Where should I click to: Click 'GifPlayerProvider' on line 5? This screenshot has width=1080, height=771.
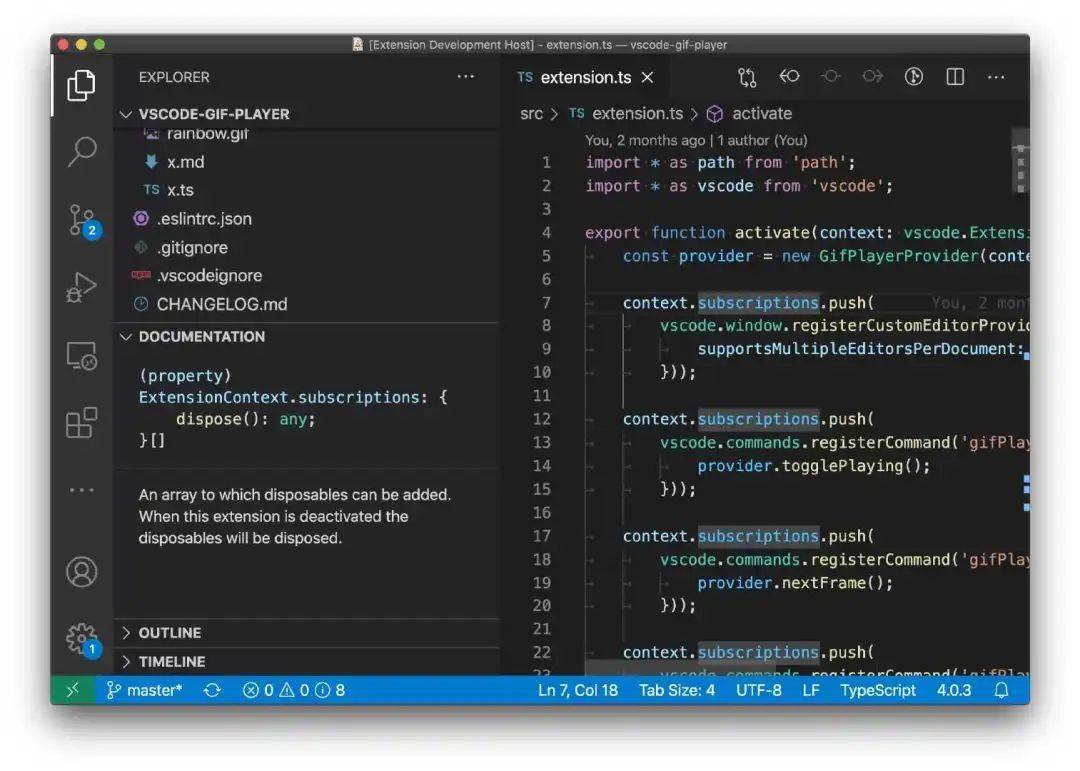898,256
